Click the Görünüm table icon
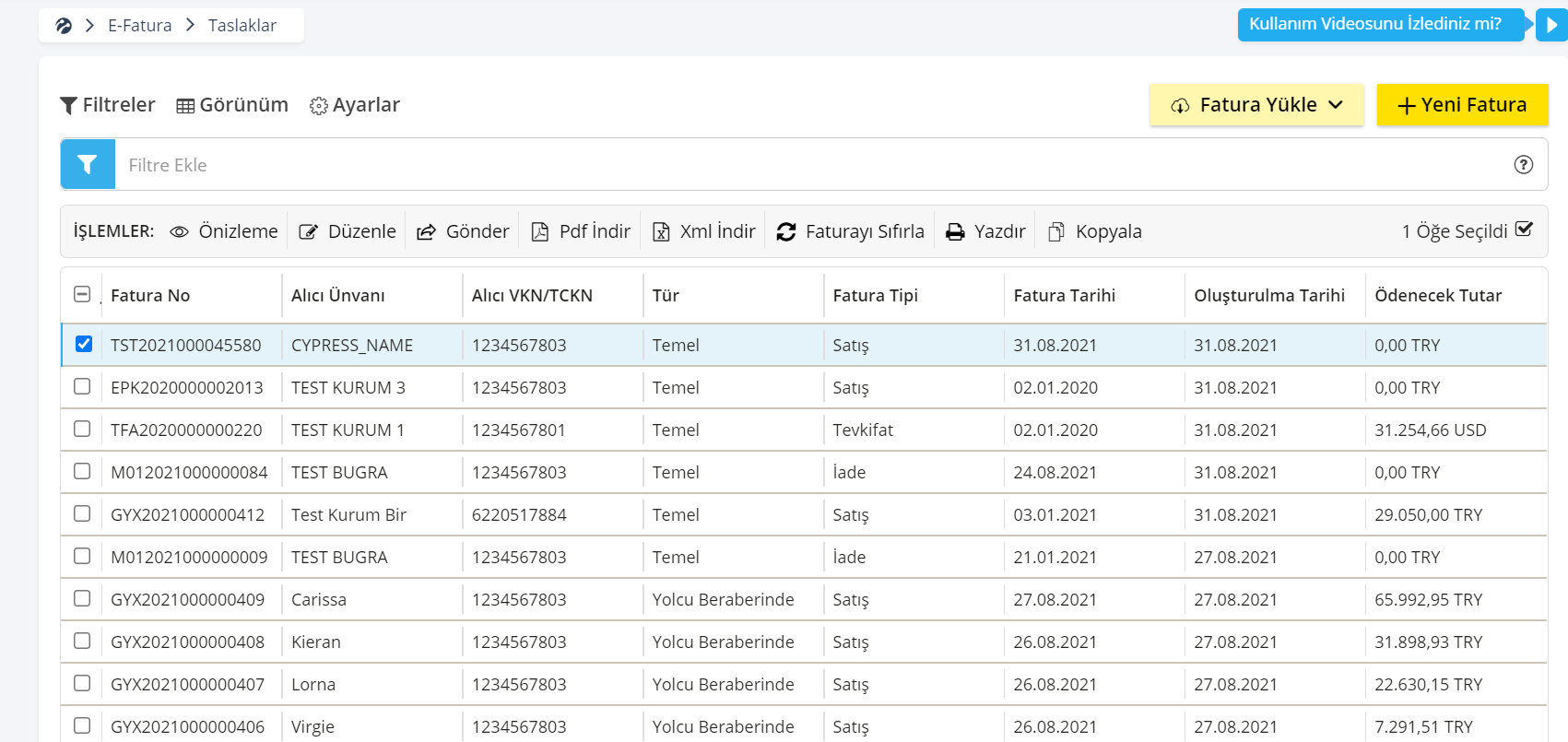Viewport: 1568px width, 742px height. click(185, 106)
